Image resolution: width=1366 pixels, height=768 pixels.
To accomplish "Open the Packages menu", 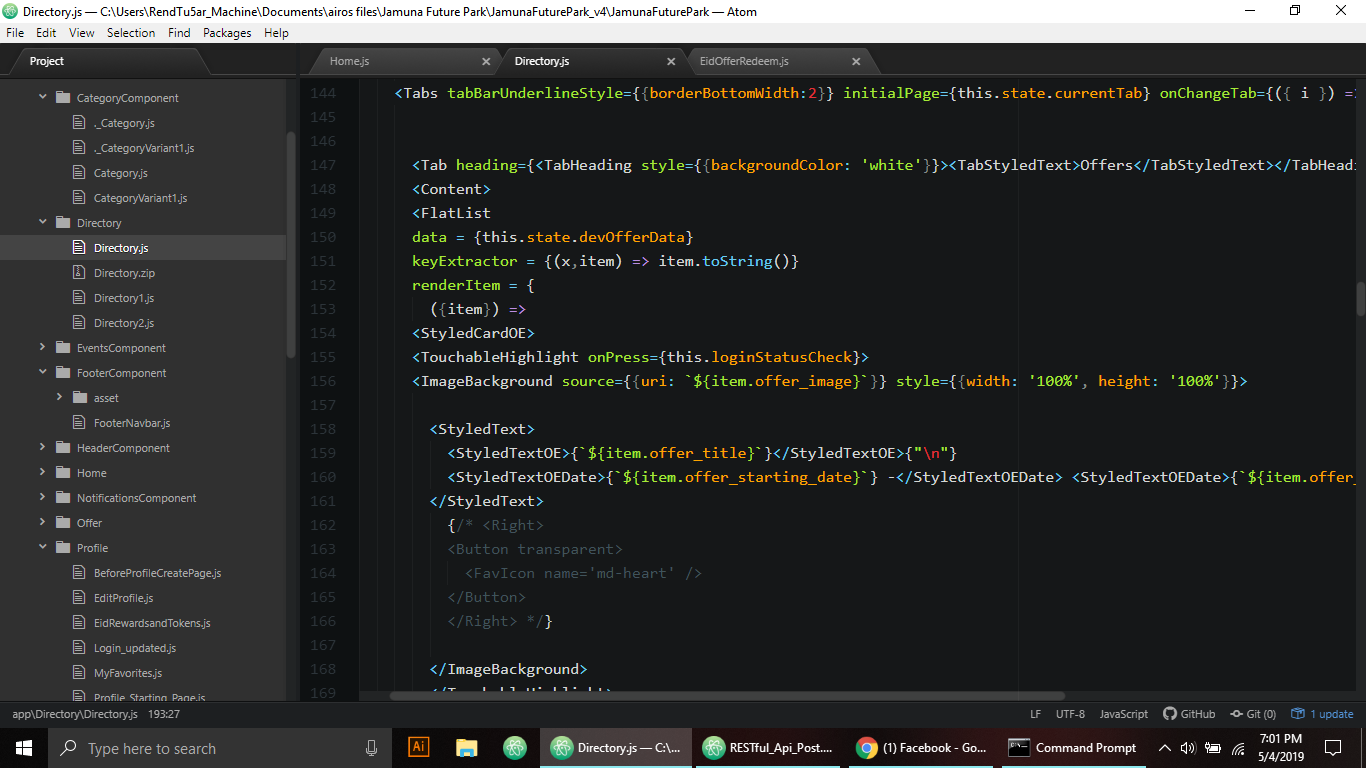I will pyautogui.click(x=227, y=32).
